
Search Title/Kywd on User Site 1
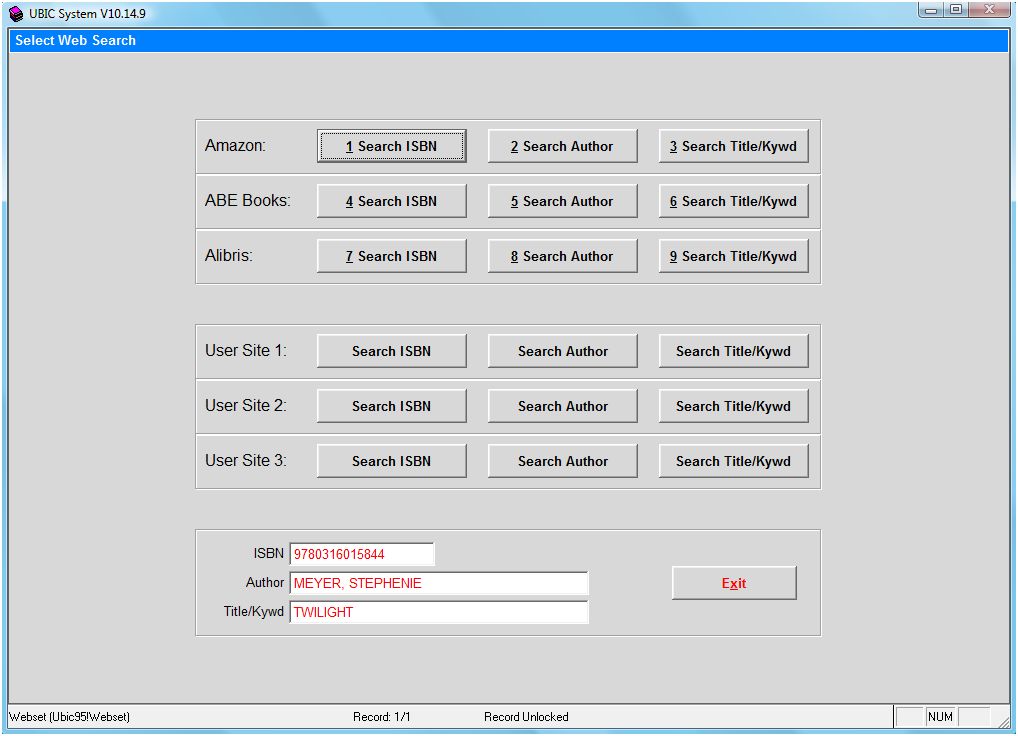point(733,351)
